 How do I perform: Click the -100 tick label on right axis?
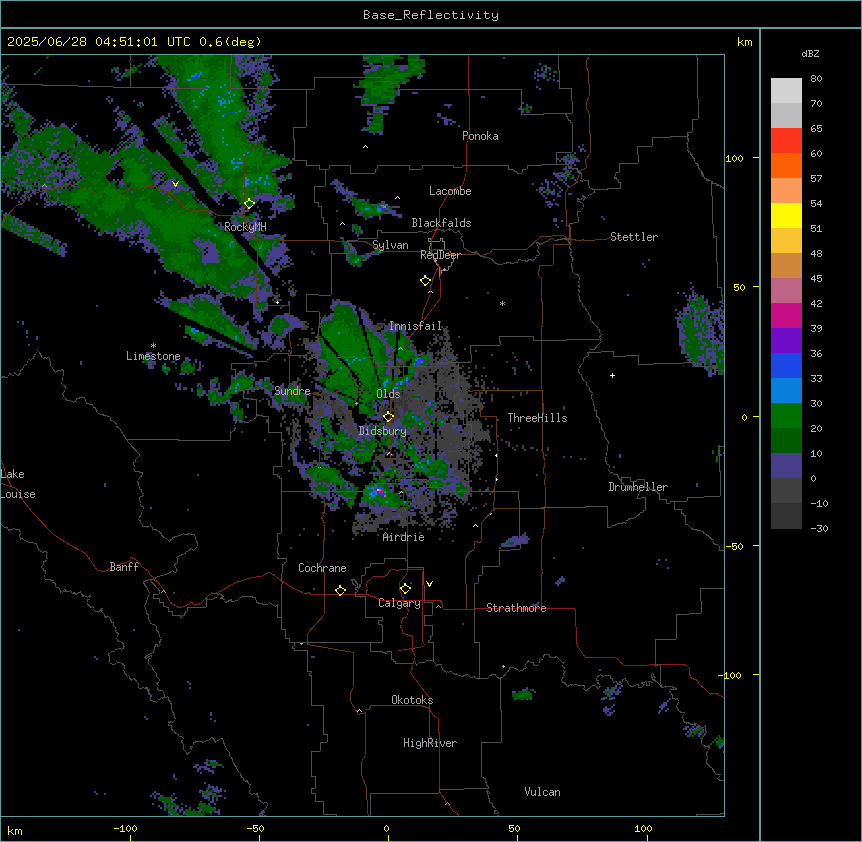tap(731, 675)
